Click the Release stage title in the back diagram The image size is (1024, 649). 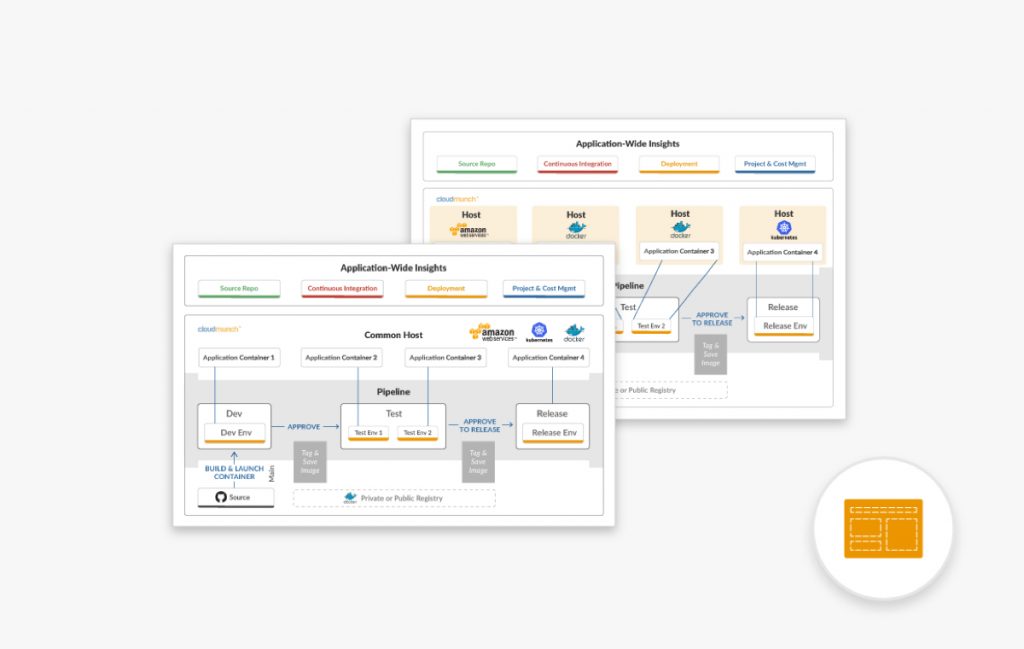click(x=783, y=308)
